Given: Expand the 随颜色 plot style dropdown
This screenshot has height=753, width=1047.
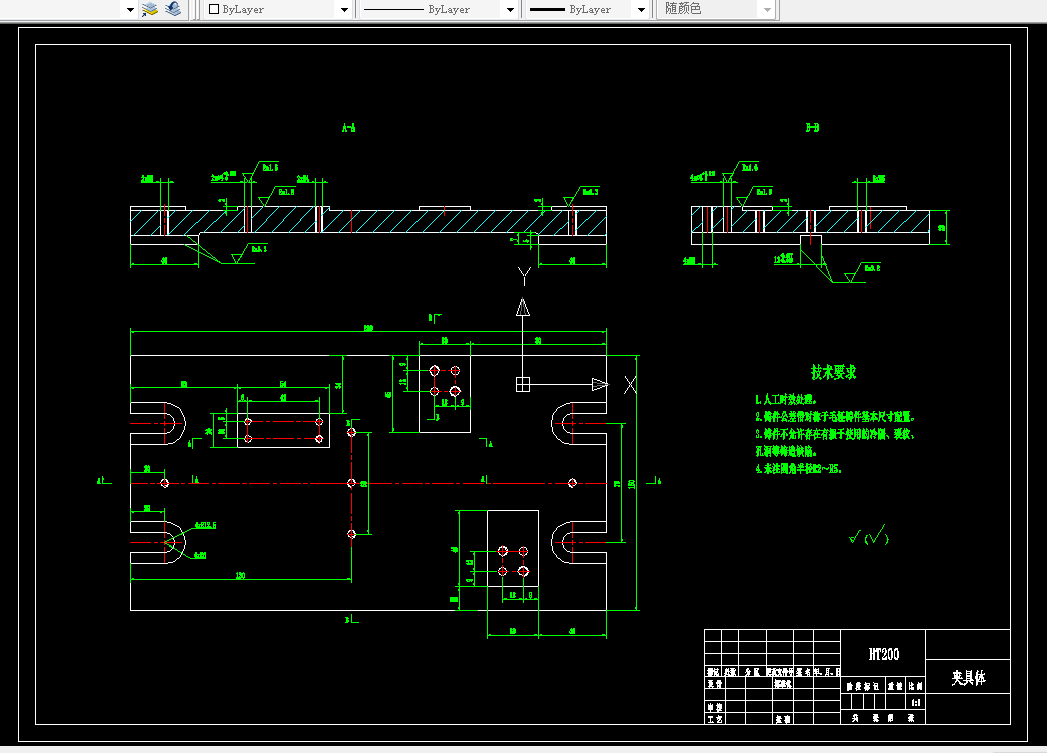Looking at the screenshot, I should 767,9.
